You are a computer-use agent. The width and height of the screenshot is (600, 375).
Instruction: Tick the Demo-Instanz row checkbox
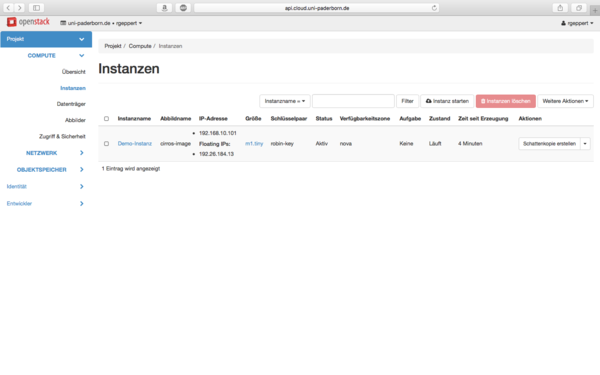106,143
